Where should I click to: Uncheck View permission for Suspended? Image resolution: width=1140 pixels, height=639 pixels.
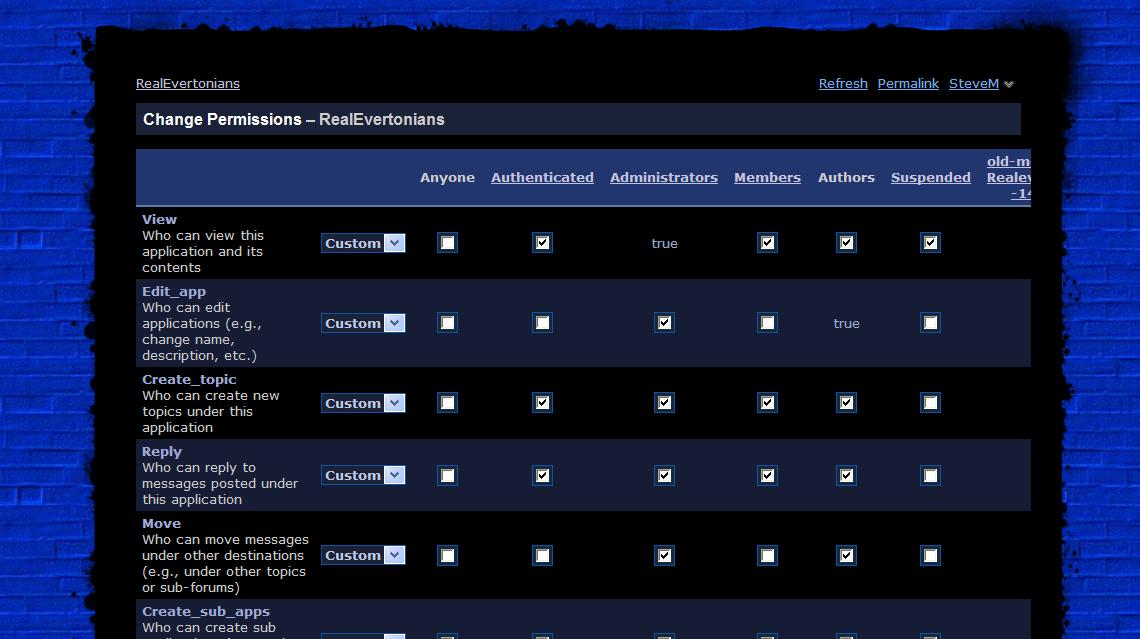tap(930, 243)
